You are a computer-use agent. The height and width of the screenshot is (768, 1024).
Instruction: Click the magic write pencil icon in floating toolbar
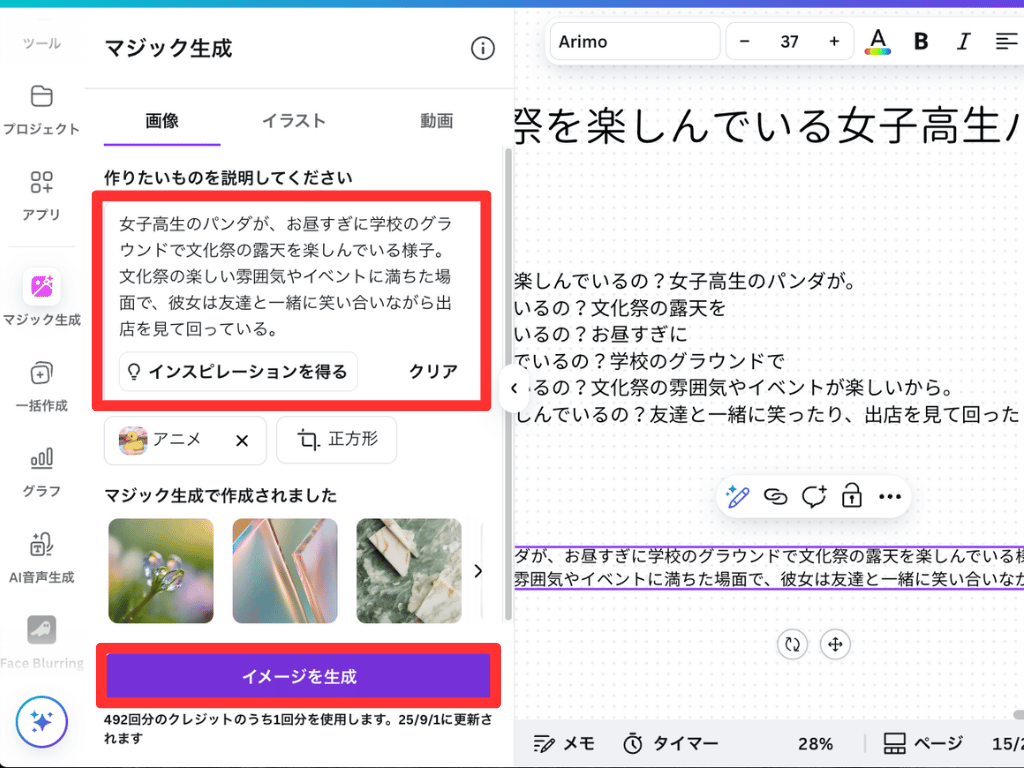pos(737,497)
